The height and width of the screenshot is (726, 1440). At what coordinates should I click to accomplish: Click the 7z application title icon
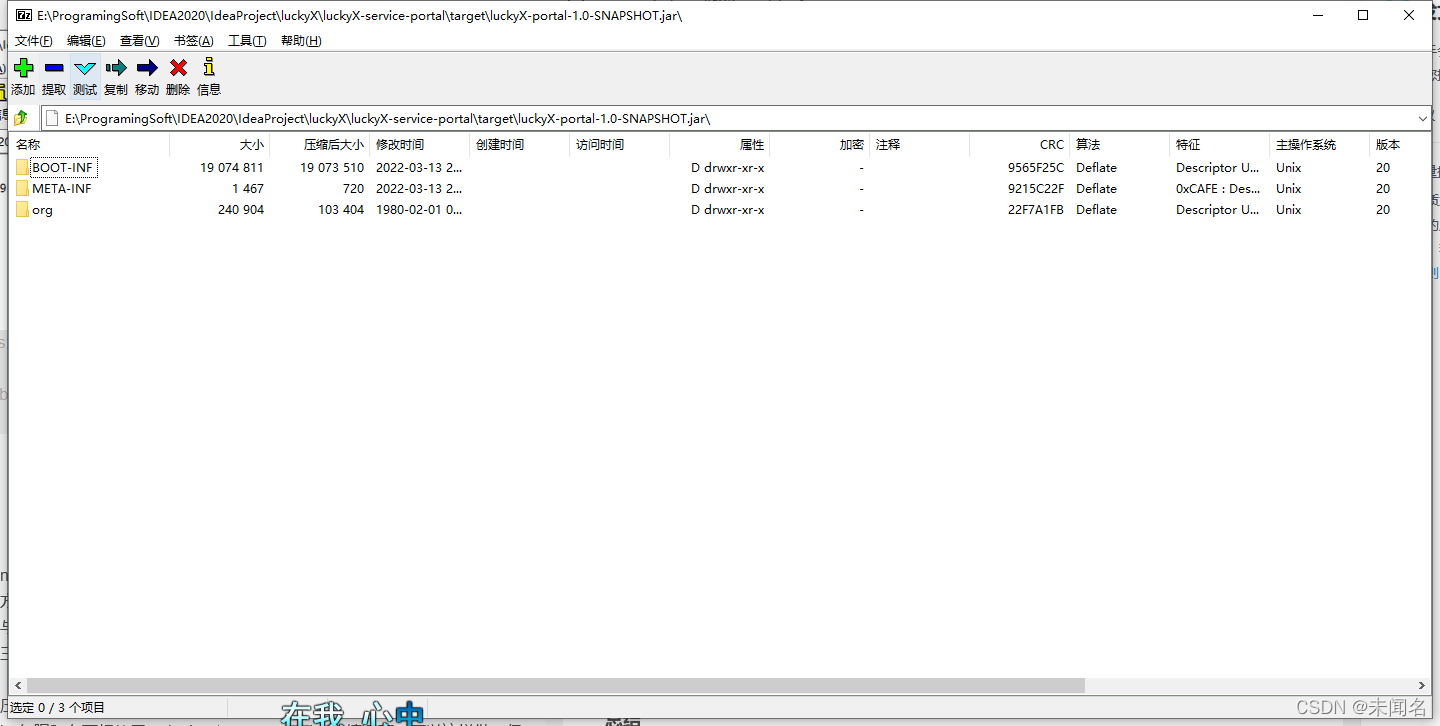click(24, 15)
